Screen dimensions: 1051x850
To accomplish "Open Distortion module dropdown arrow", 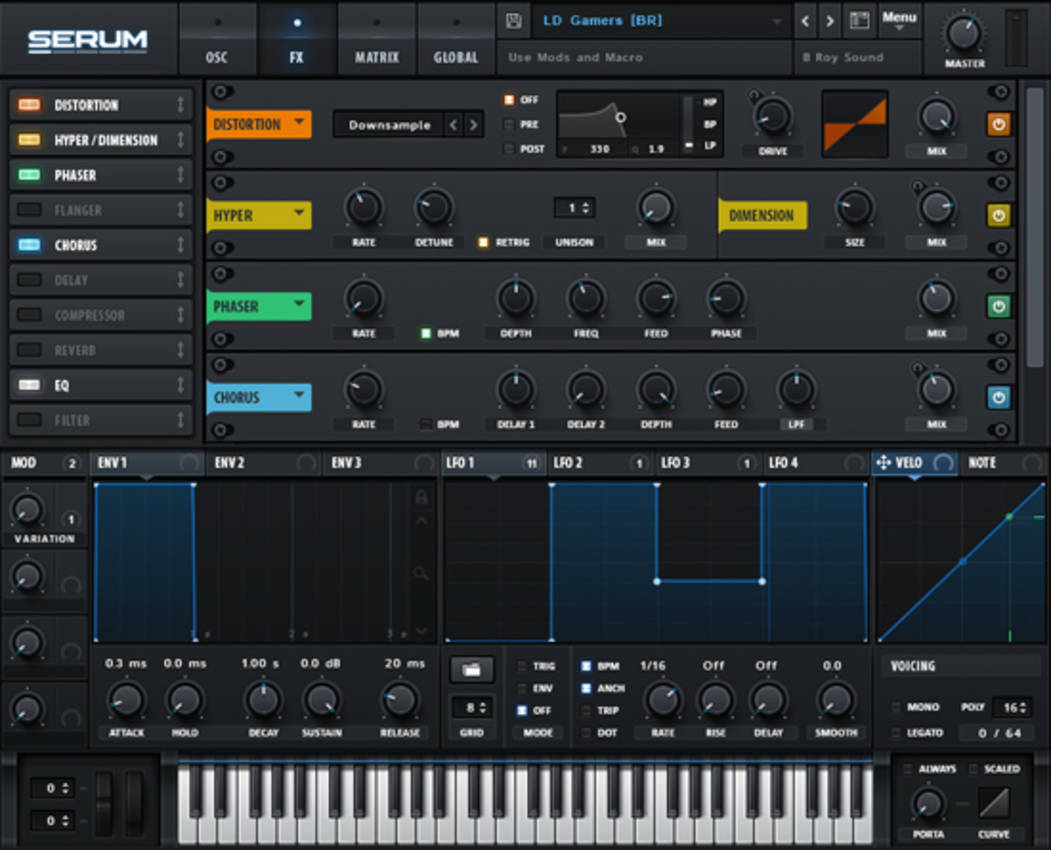I will pos(299,122).
